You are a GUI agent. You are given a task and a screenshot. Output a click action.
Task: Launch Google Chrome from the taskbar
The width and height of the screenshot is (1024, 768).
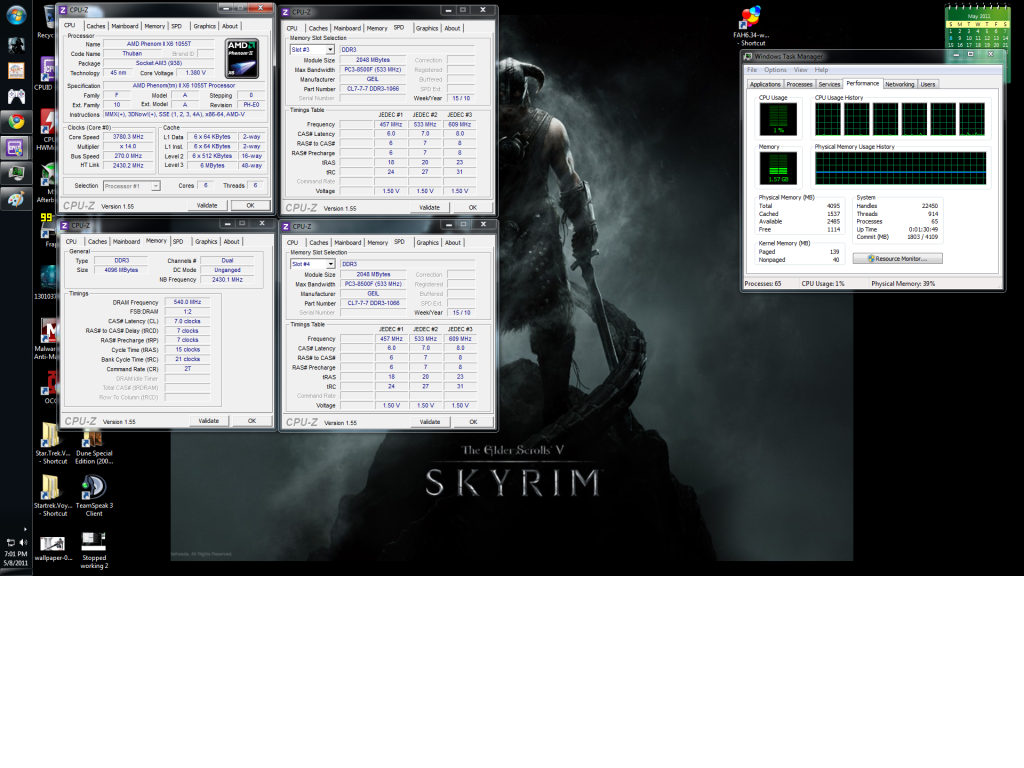click(16, 121)
